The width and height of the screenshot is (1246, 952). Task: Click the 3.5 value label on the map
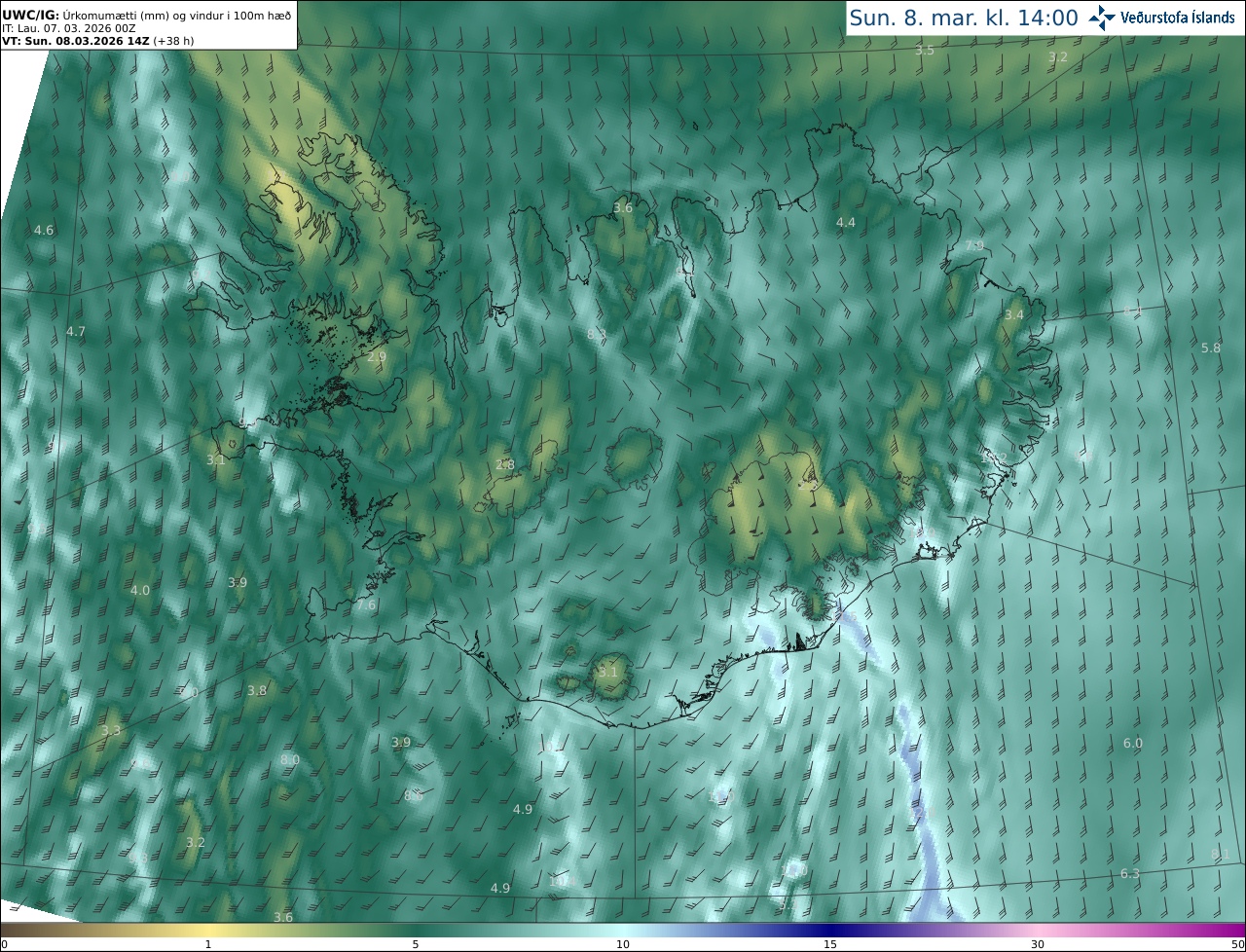pyautogui.click(x=925, y=51)
